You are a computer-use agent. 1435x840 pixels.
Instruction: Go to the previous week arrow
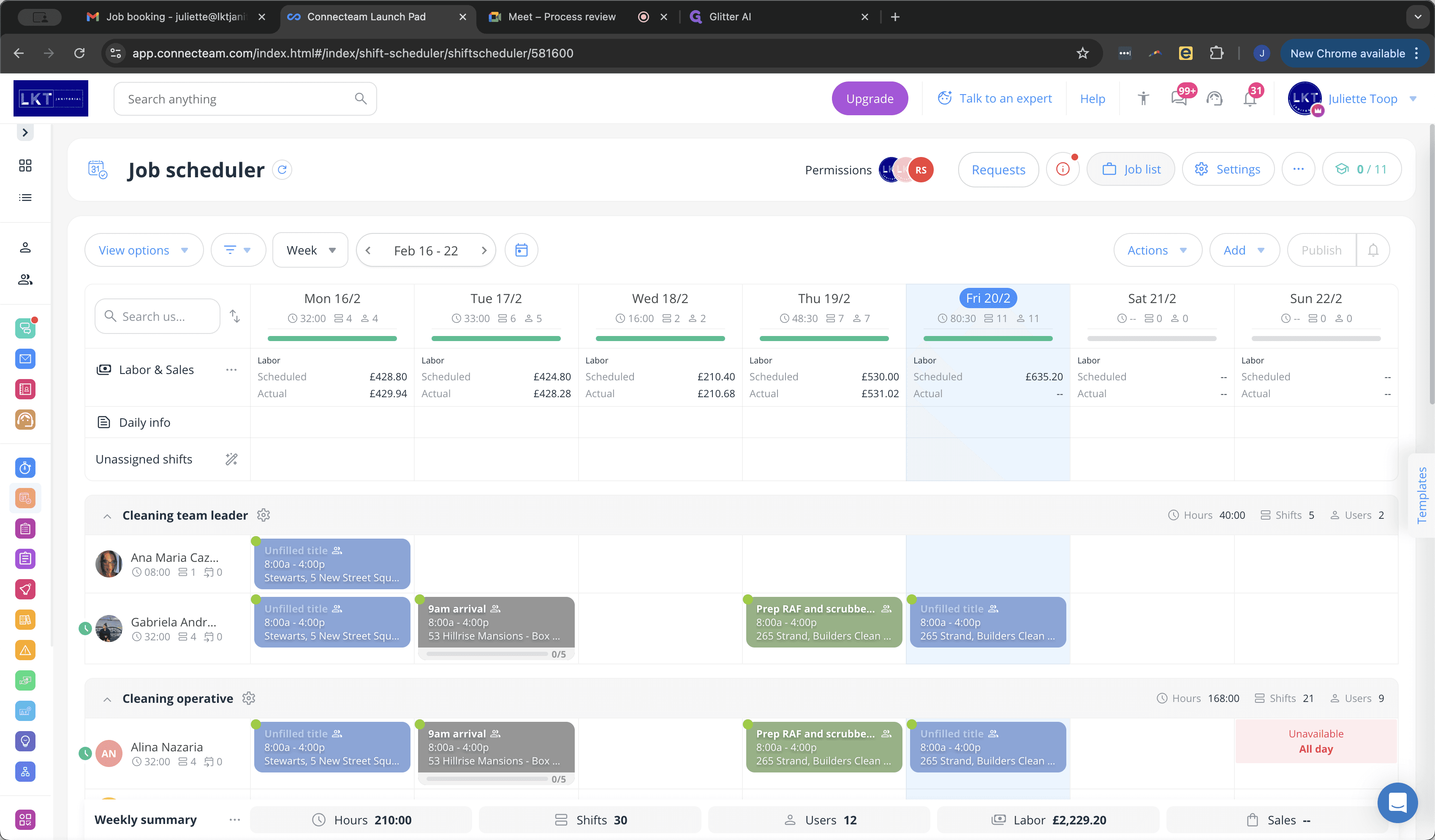(368, 250)
